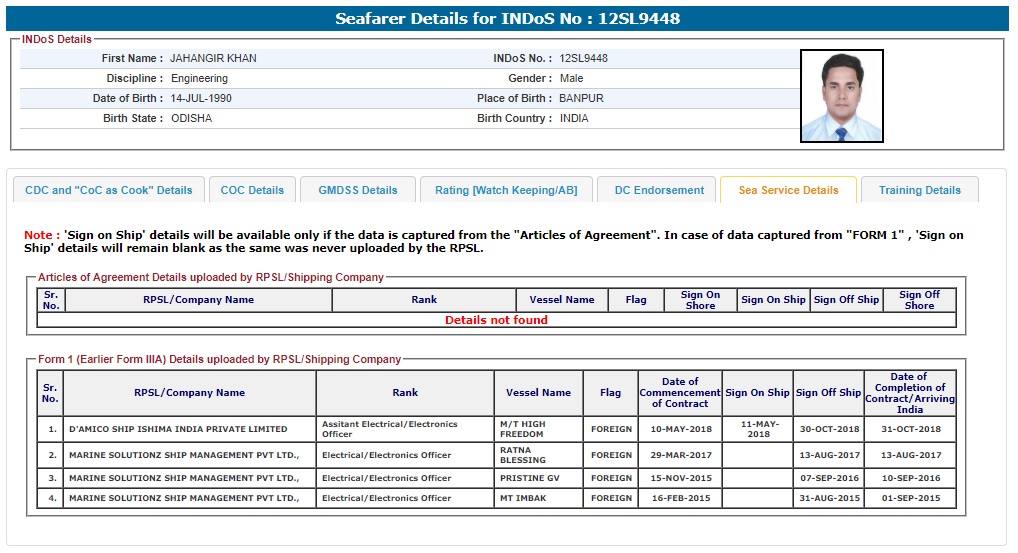Click the INDoS No. value 12SL9448
Viewport: 1018px width, 553px height.
click(583, 58)
